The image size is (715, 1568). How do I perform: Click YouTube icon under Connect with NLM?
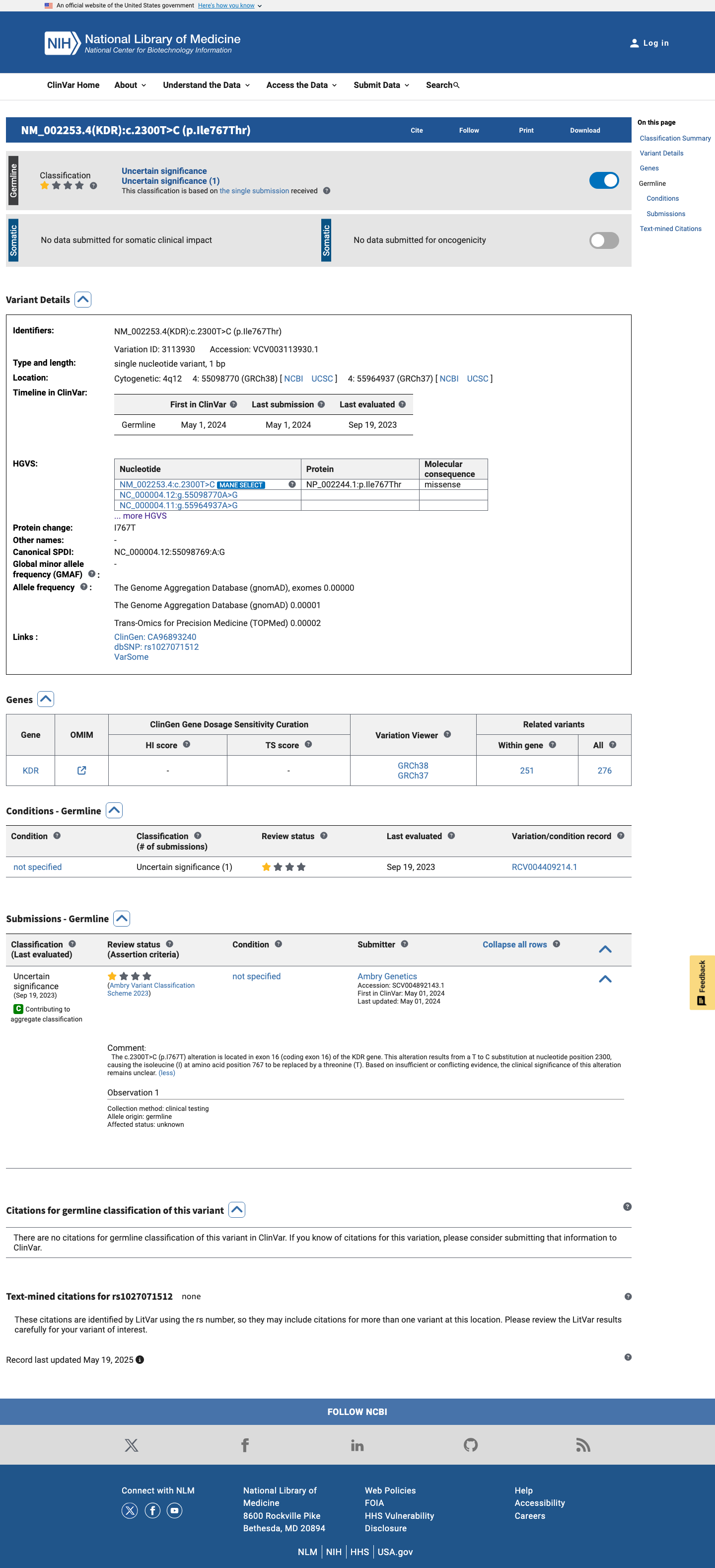pos(175,1510)
